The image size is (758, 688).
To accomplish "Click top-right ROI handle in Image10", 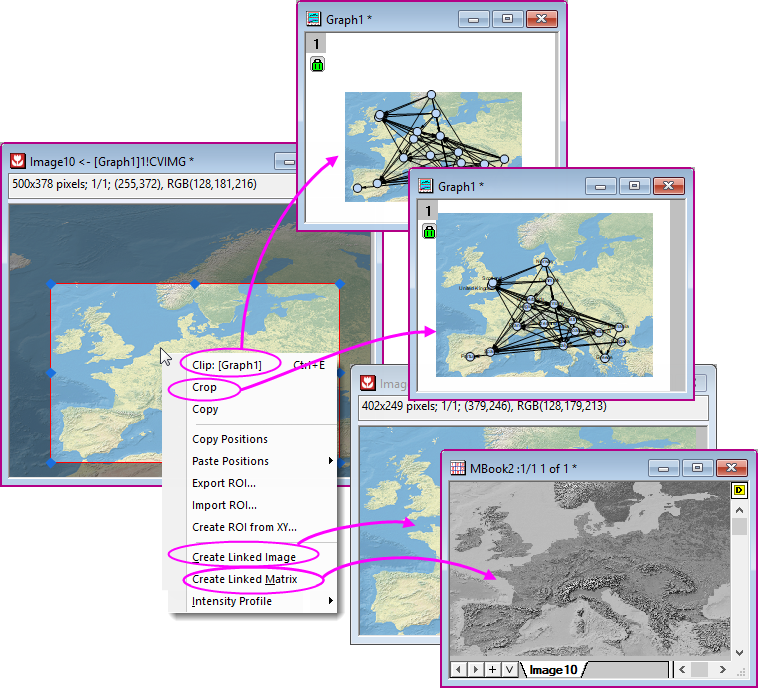I will tap(340, 284).
